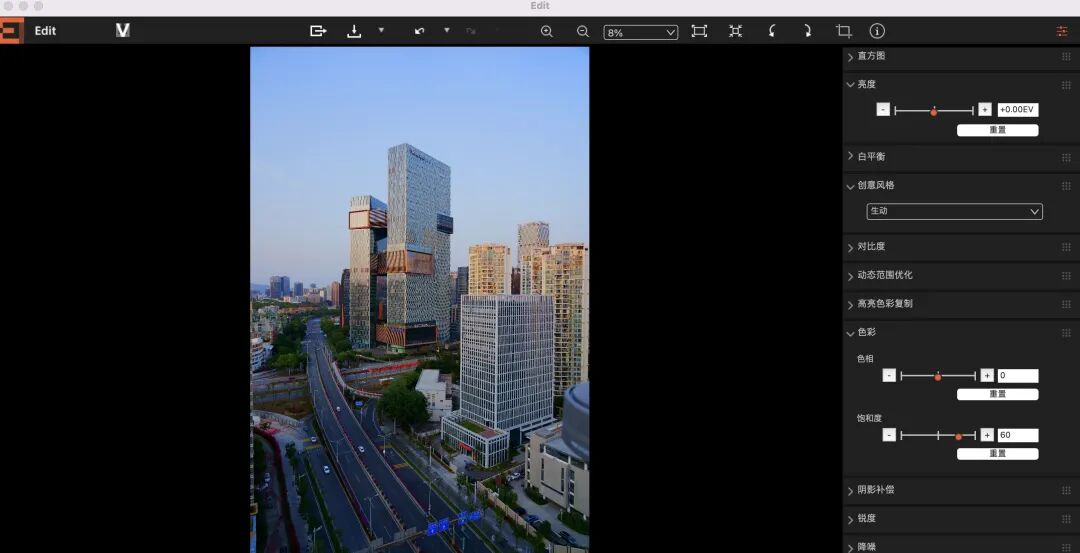This screenshot has width=1080, height=553.
Task: Collapse the 创意风格 creative style section
Action: click(851, 186)
